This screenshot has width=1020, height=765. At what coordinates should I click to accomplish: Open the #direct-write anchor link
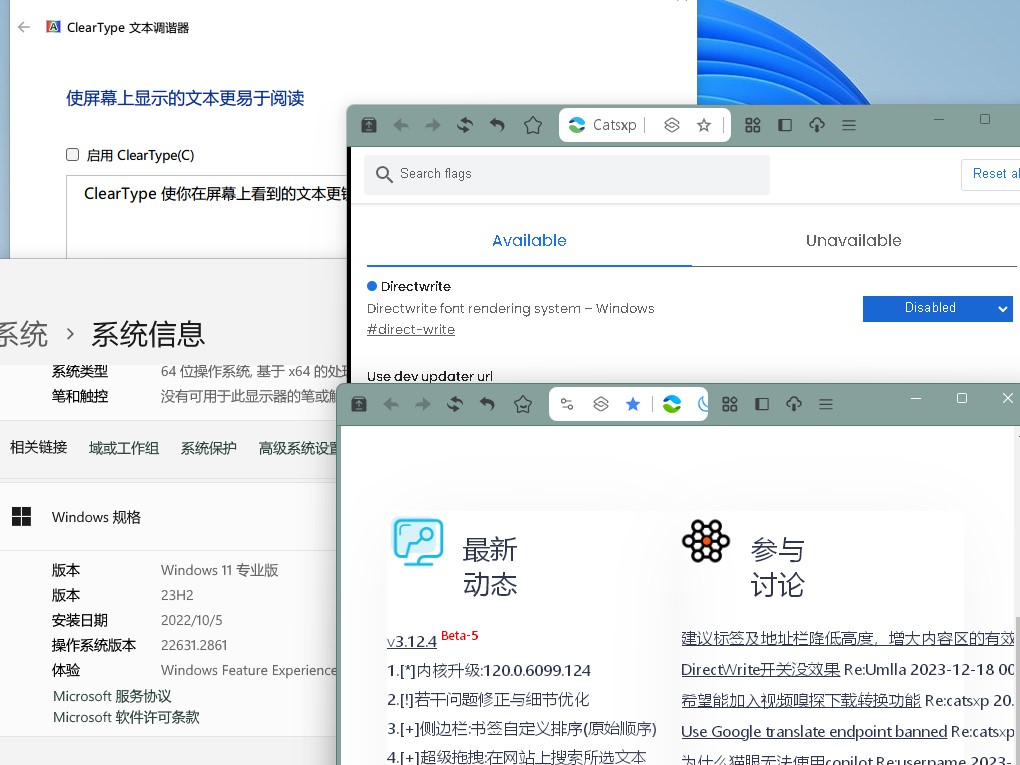pyautogui.click(x=410, y=330)
